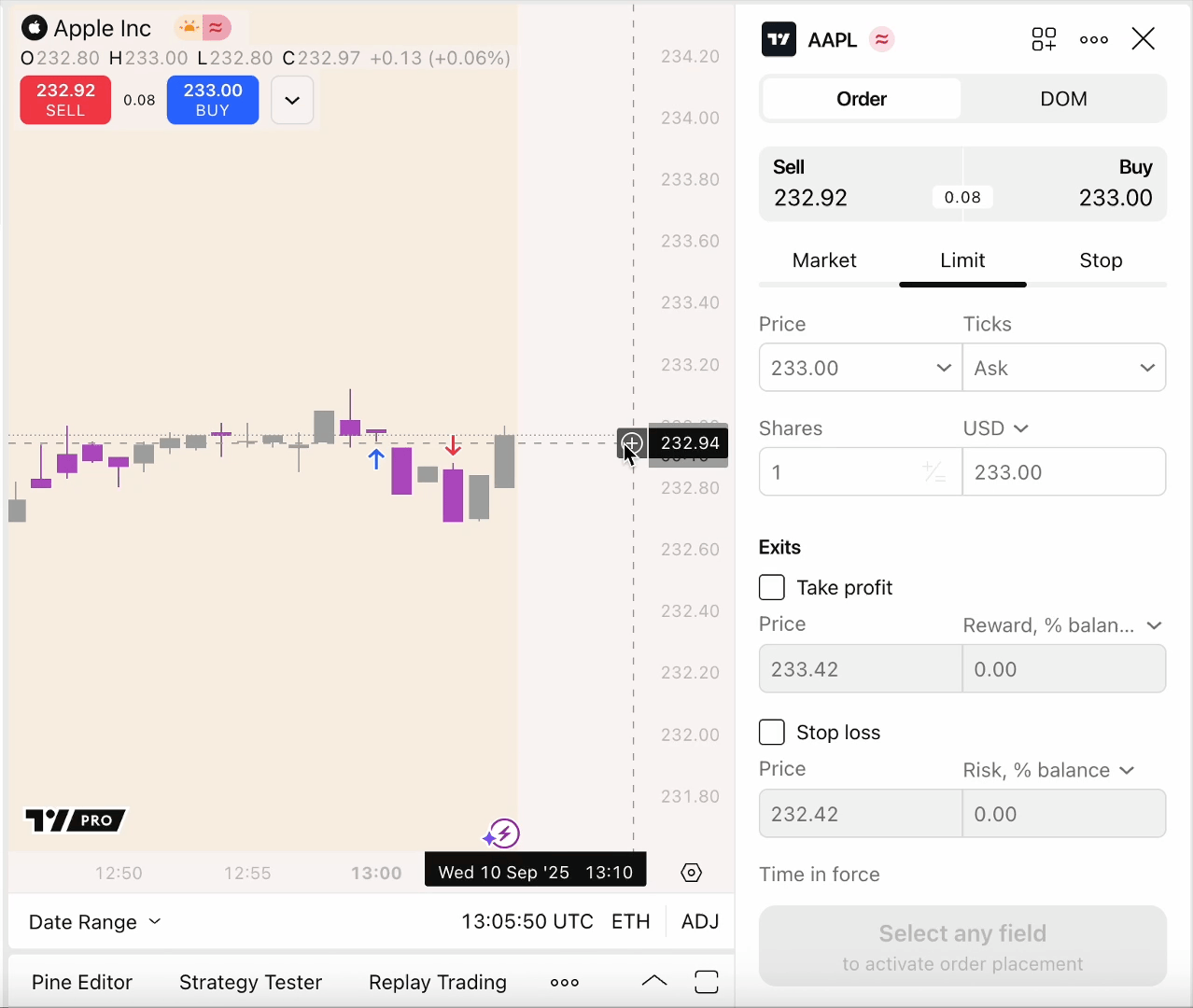This screenshot has width=1193, height=1008.
Task: Click the layout grid icon in order panel
Action: coord(1044,39)
